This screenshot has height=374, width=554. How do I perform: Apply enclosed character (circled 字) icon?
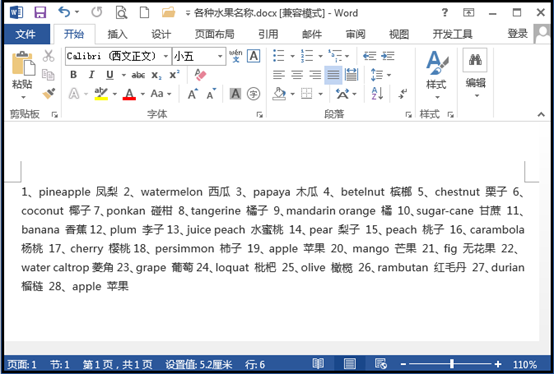253,94
